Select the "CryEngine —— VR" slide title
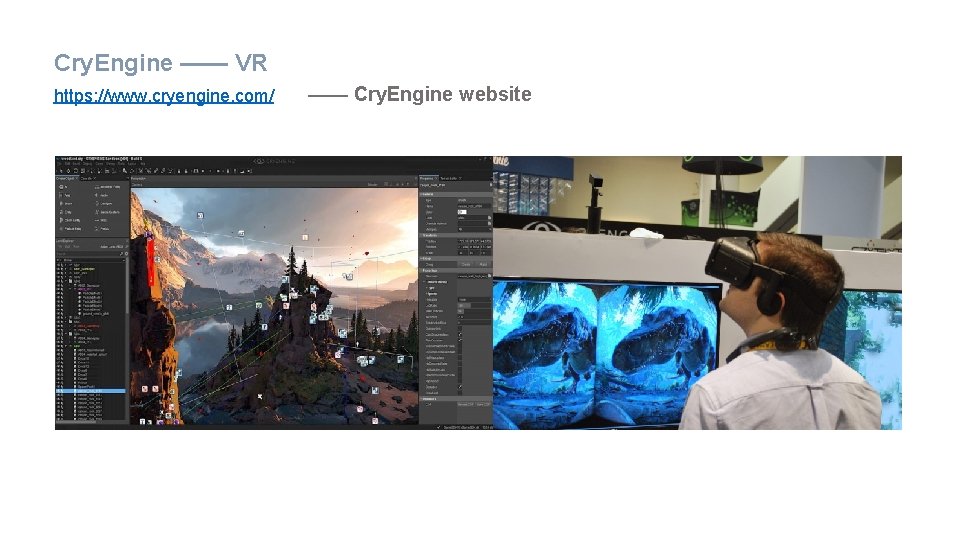Viewport: 960px width, 540px height. 160,63
